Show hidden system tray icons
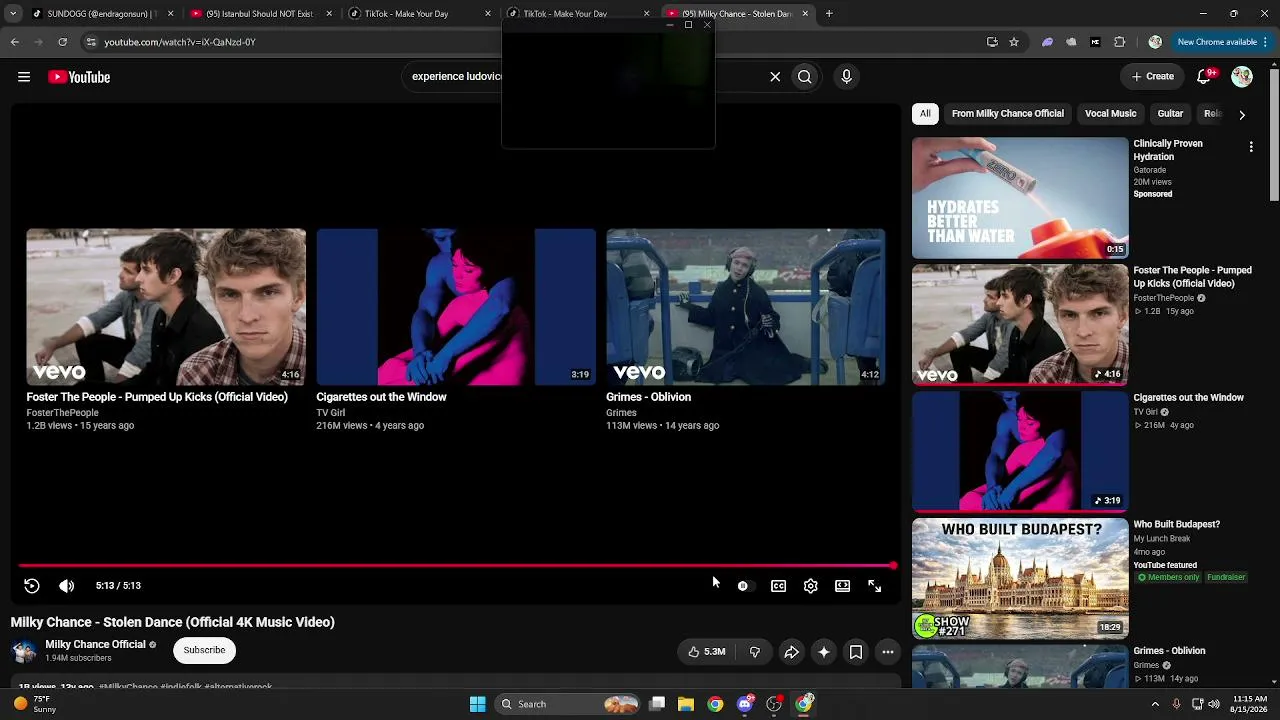 1156,704
